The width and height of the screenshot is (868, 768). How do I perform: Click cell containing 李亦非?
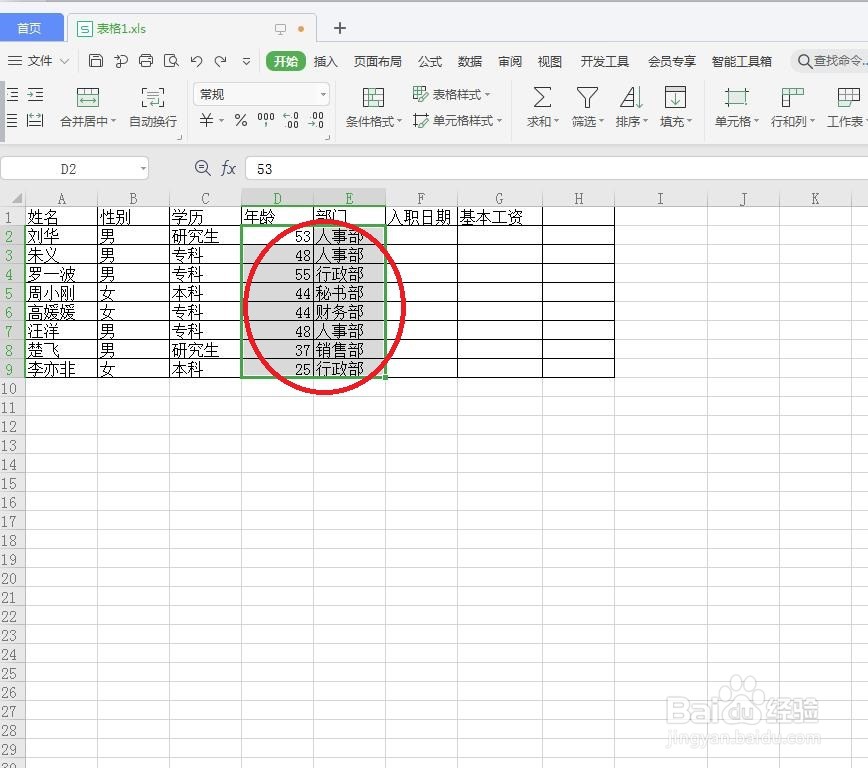point(61,368)
